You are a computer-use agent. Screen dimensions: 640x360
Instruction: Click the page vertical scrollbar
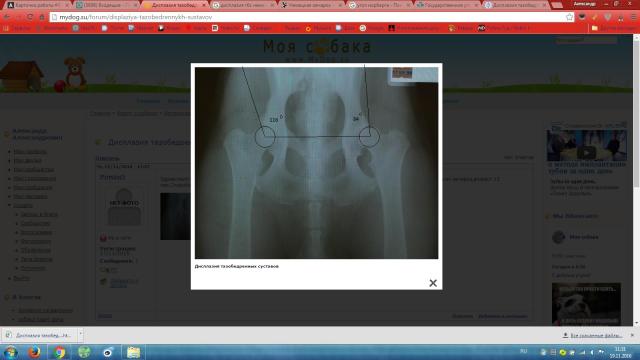[636, 180]
